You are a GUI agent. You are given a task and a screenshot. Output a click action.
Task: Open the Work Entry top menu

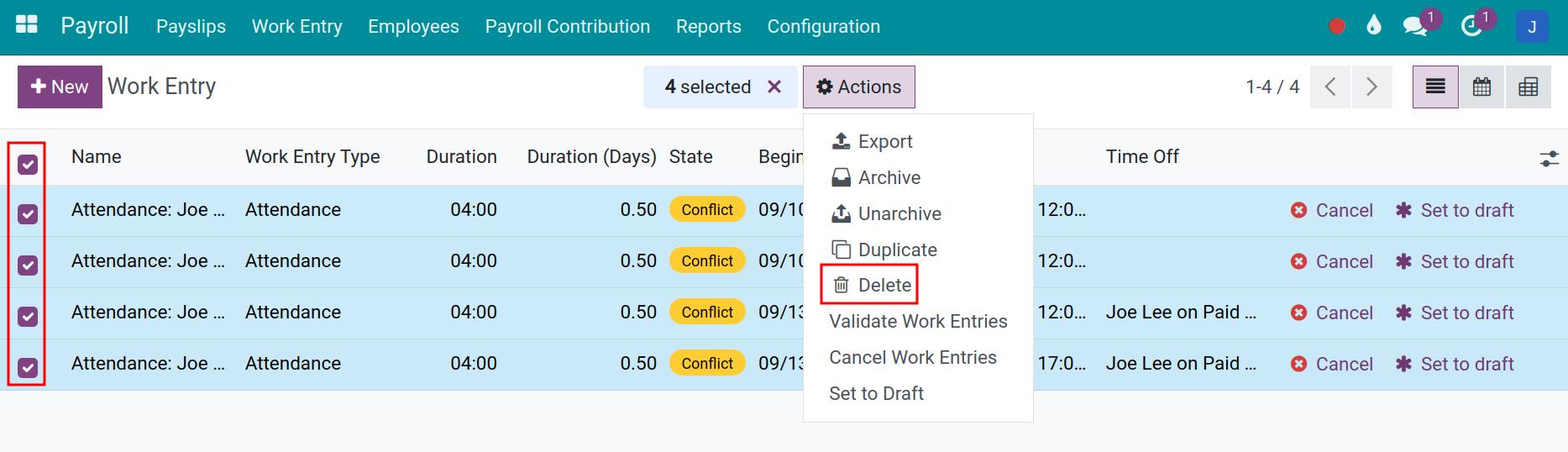(296, 26)
